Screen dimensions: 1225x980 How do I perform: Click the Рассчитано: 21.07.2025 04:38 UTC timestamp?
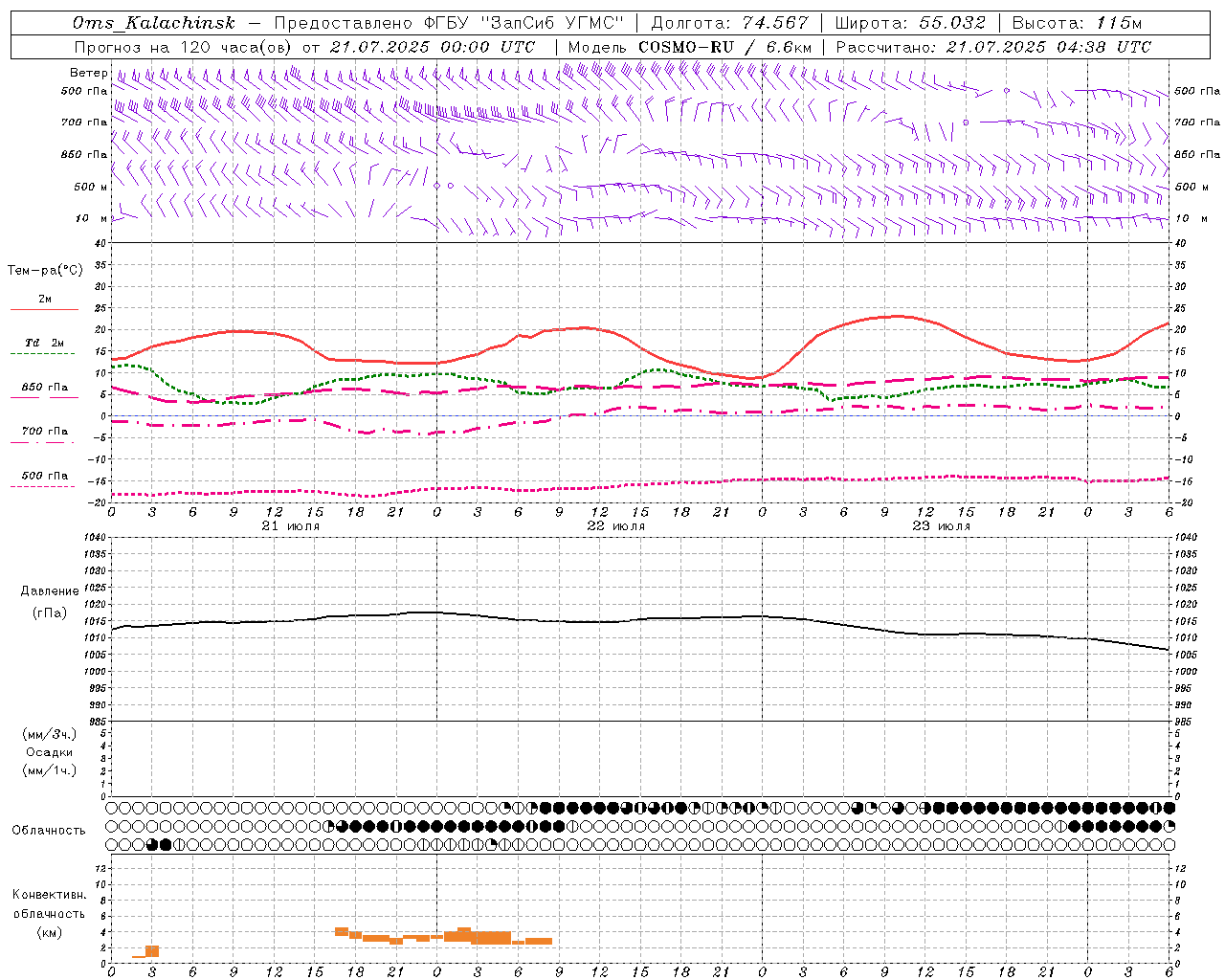[993, 47]
